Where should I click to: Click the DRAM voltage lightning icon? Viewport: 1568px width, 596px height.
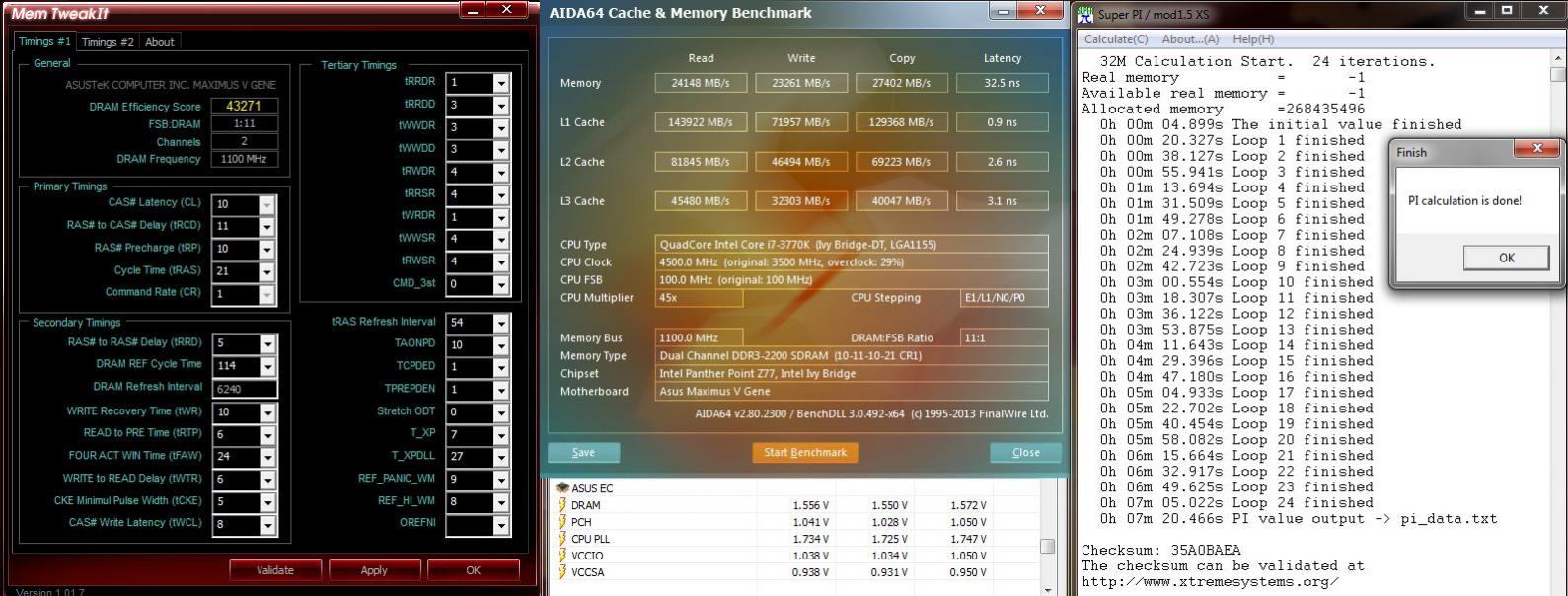coord(562,504)
